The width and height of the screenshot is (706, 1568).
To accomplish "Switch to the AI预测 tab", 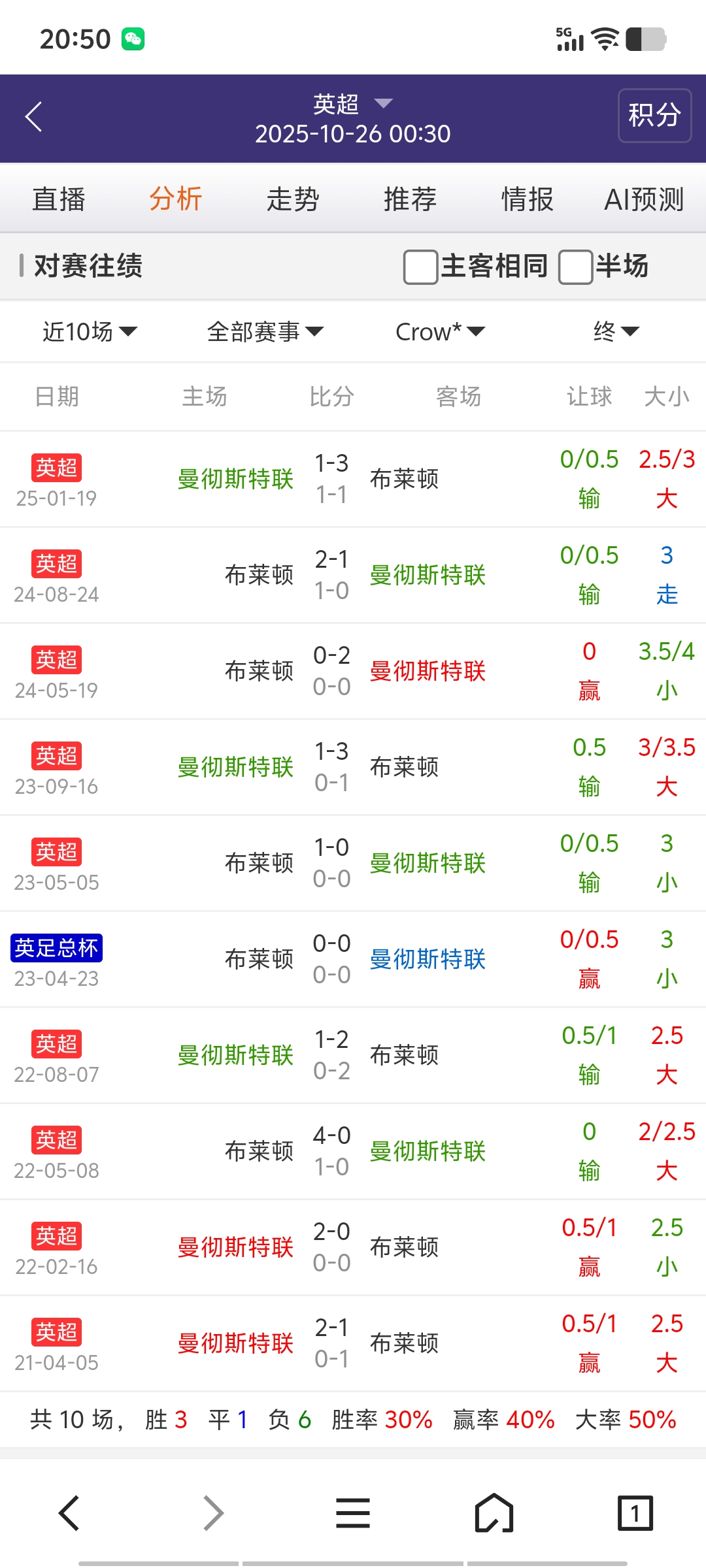I will point(644,199).
